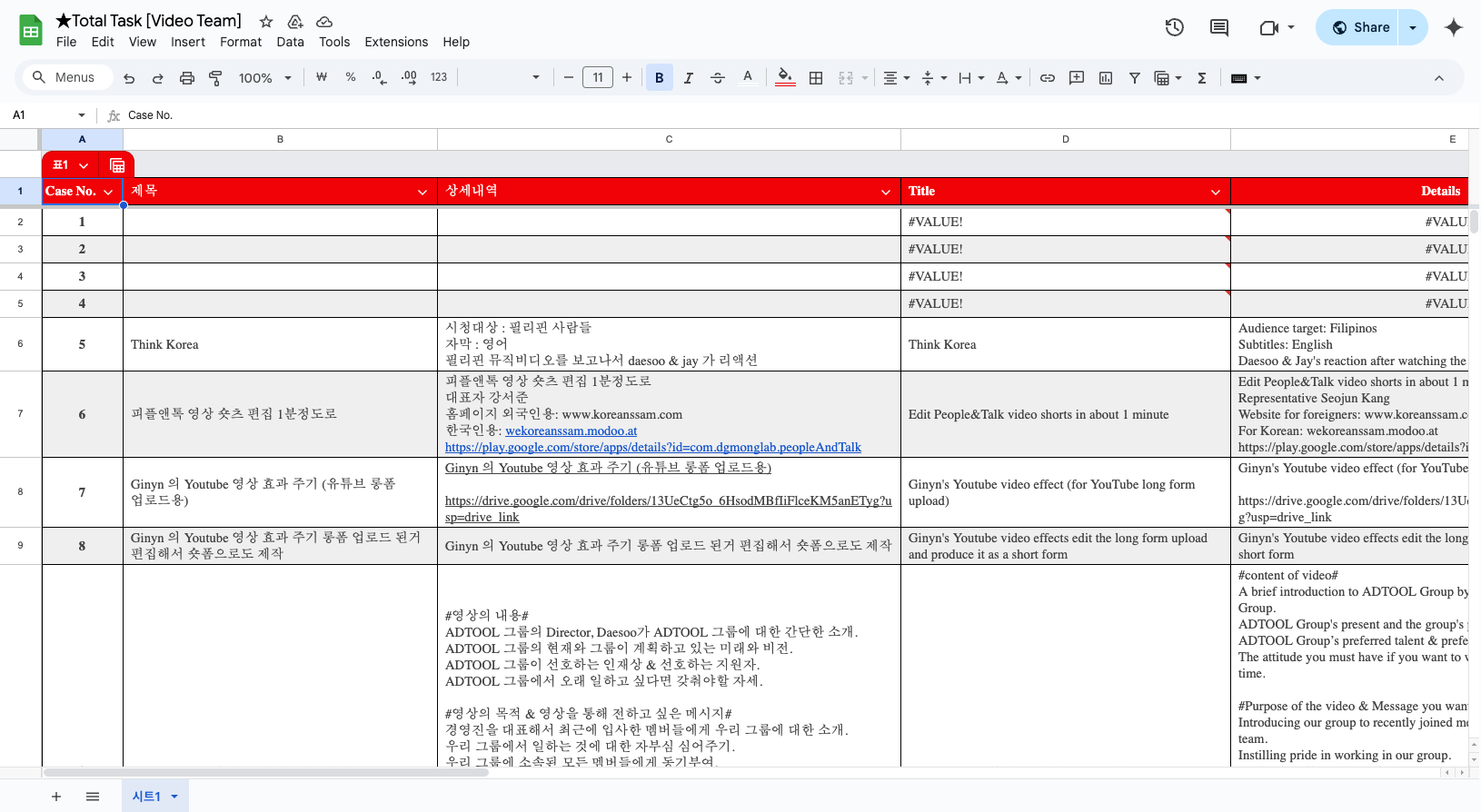Click the Share button
The height and width of the screenshot is (812, 1481).
pyautogui.click(x=1360, y=27)
